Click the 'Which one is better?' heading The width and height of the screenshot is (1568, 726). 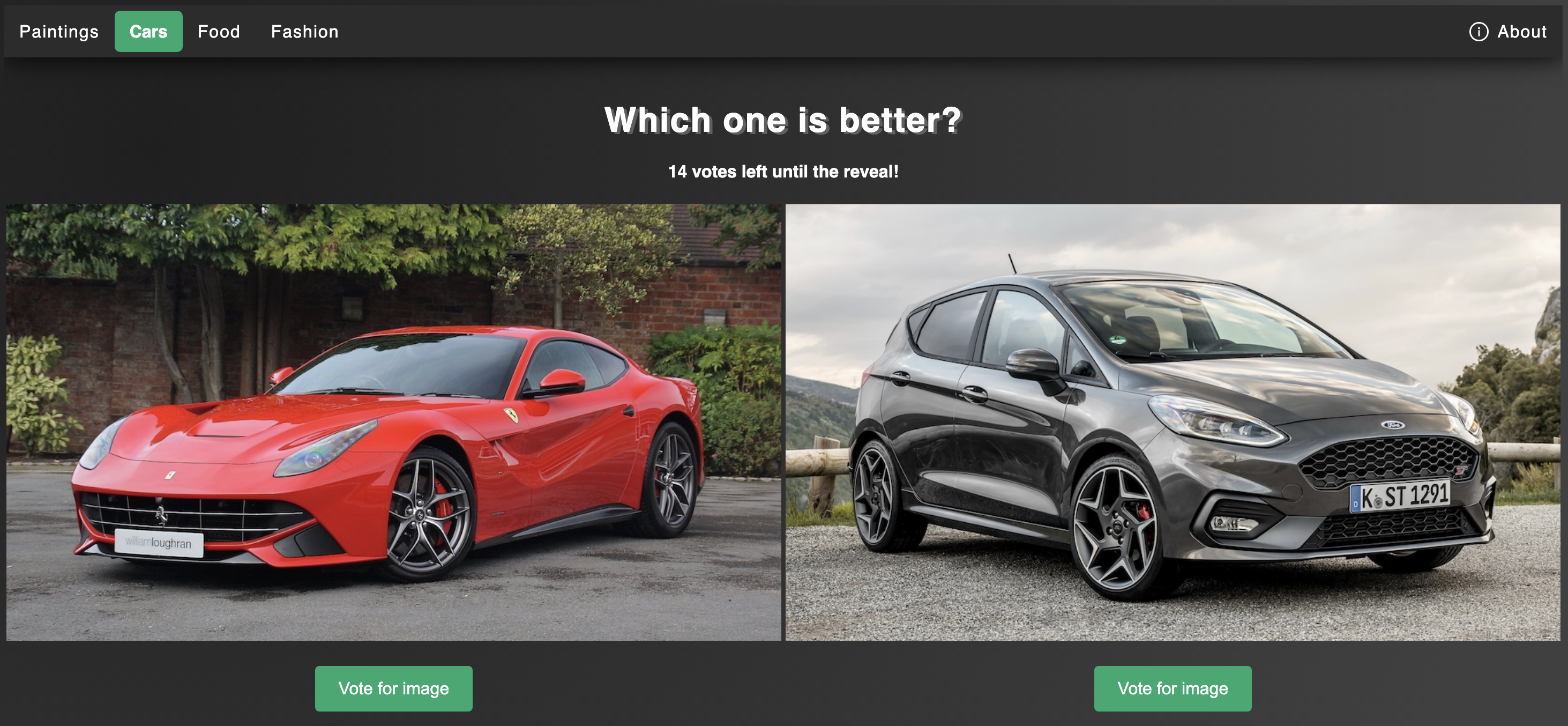coord(783,120)
